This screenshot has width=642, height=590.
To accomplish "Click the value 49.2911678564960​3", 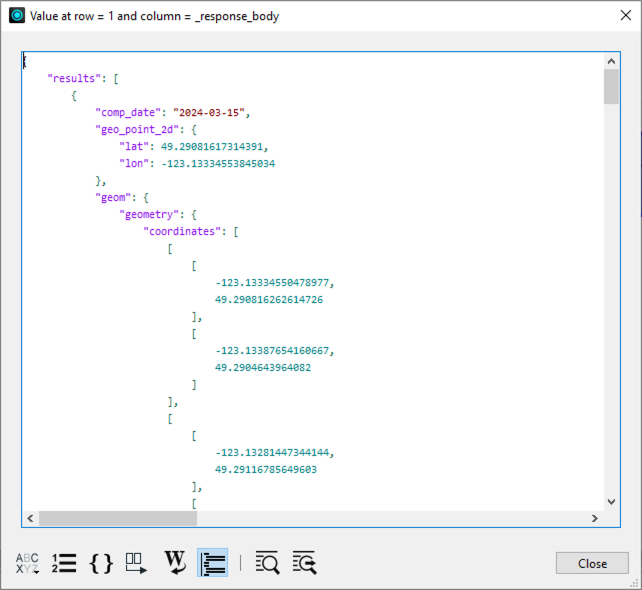I will 266,470.
